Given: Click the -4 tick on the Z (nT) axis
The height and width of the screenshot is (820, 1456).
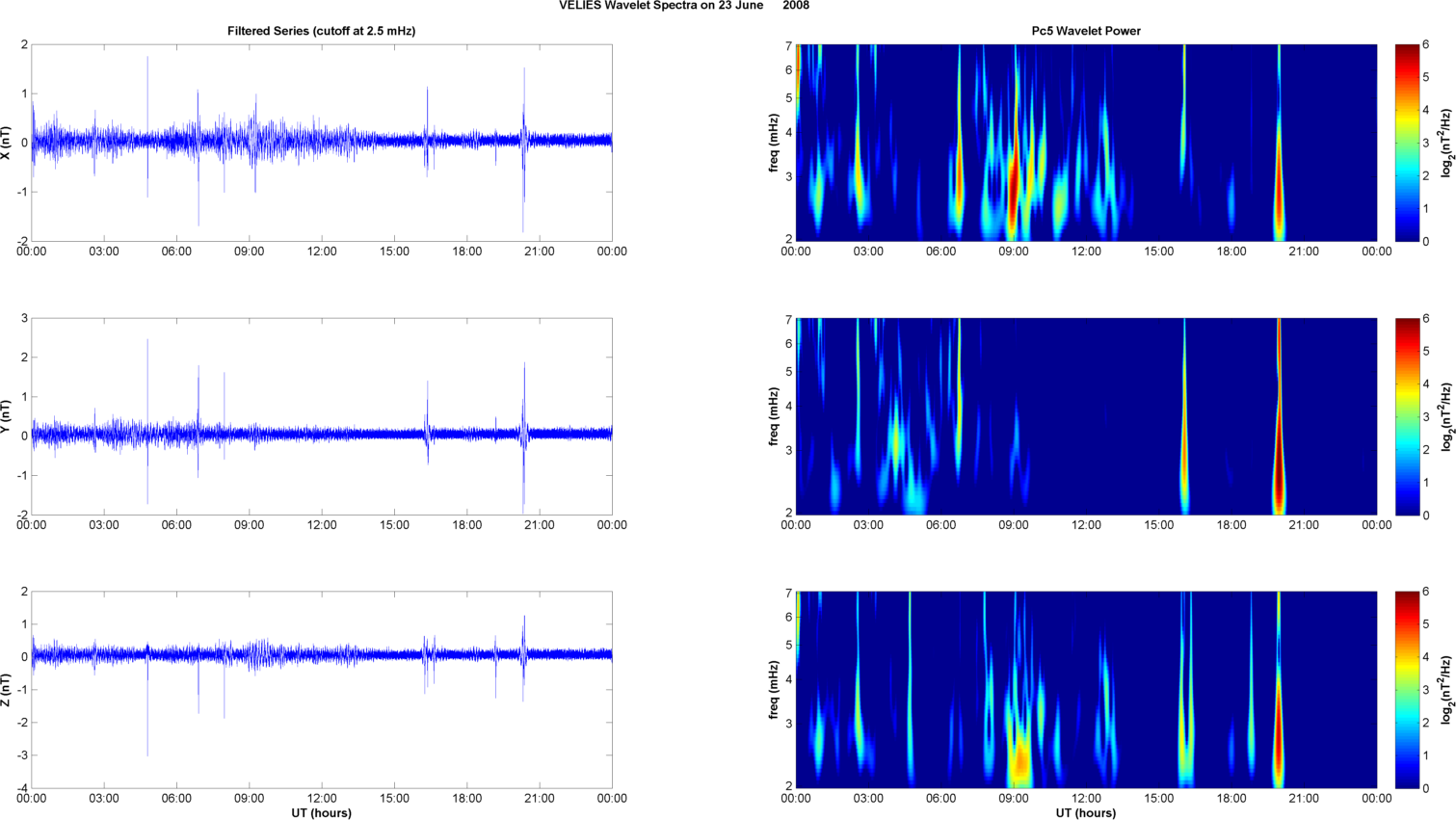Looking at the screenshot, I should click(22, 788).
